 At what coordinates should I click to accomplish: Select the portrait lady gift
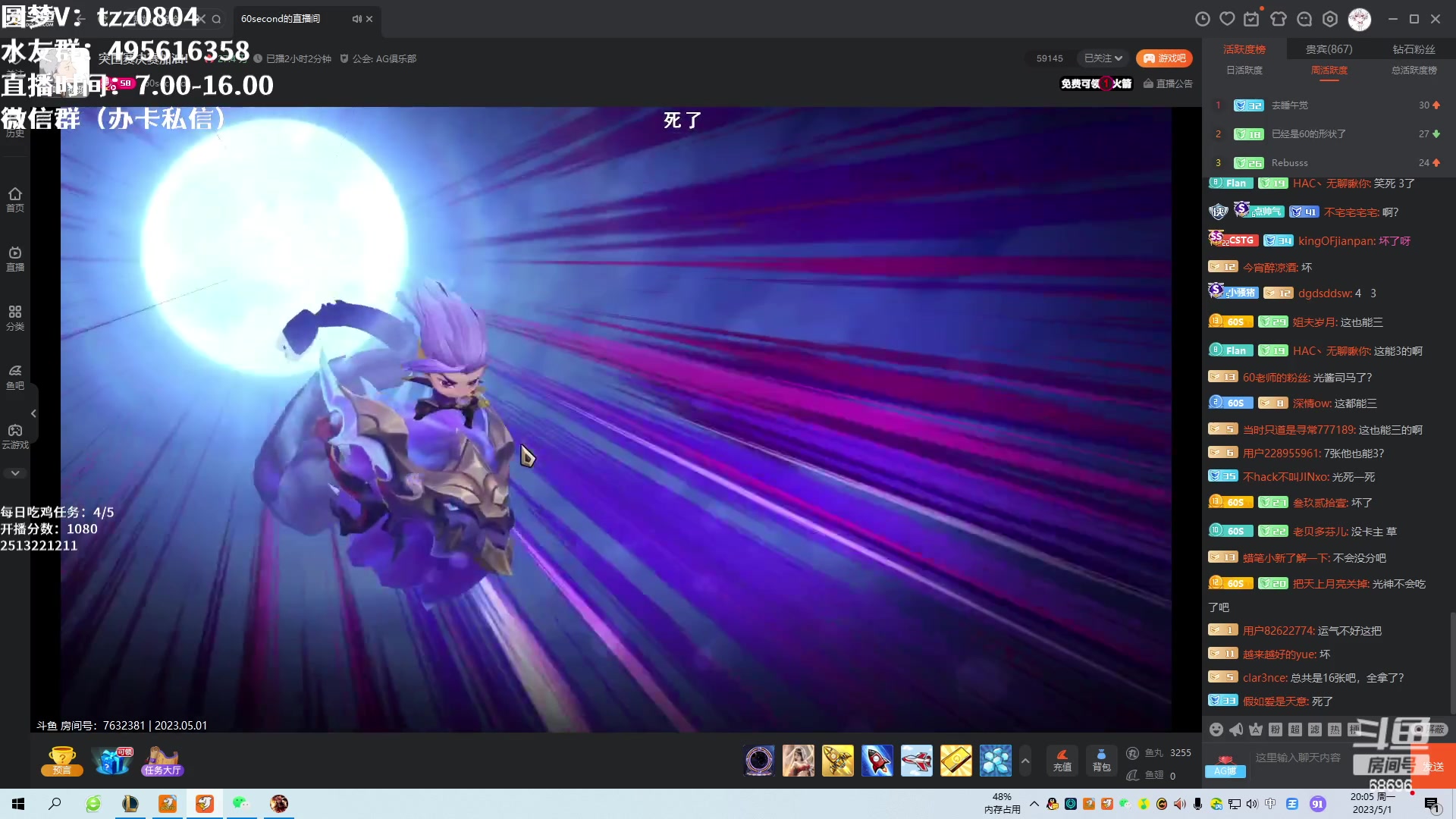click(x=799, y=761)
